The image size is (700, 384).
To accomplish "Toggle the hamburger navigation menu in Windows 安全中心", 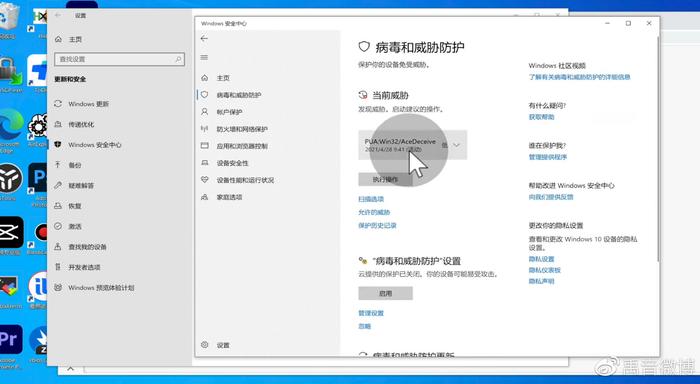I will 204,57.
